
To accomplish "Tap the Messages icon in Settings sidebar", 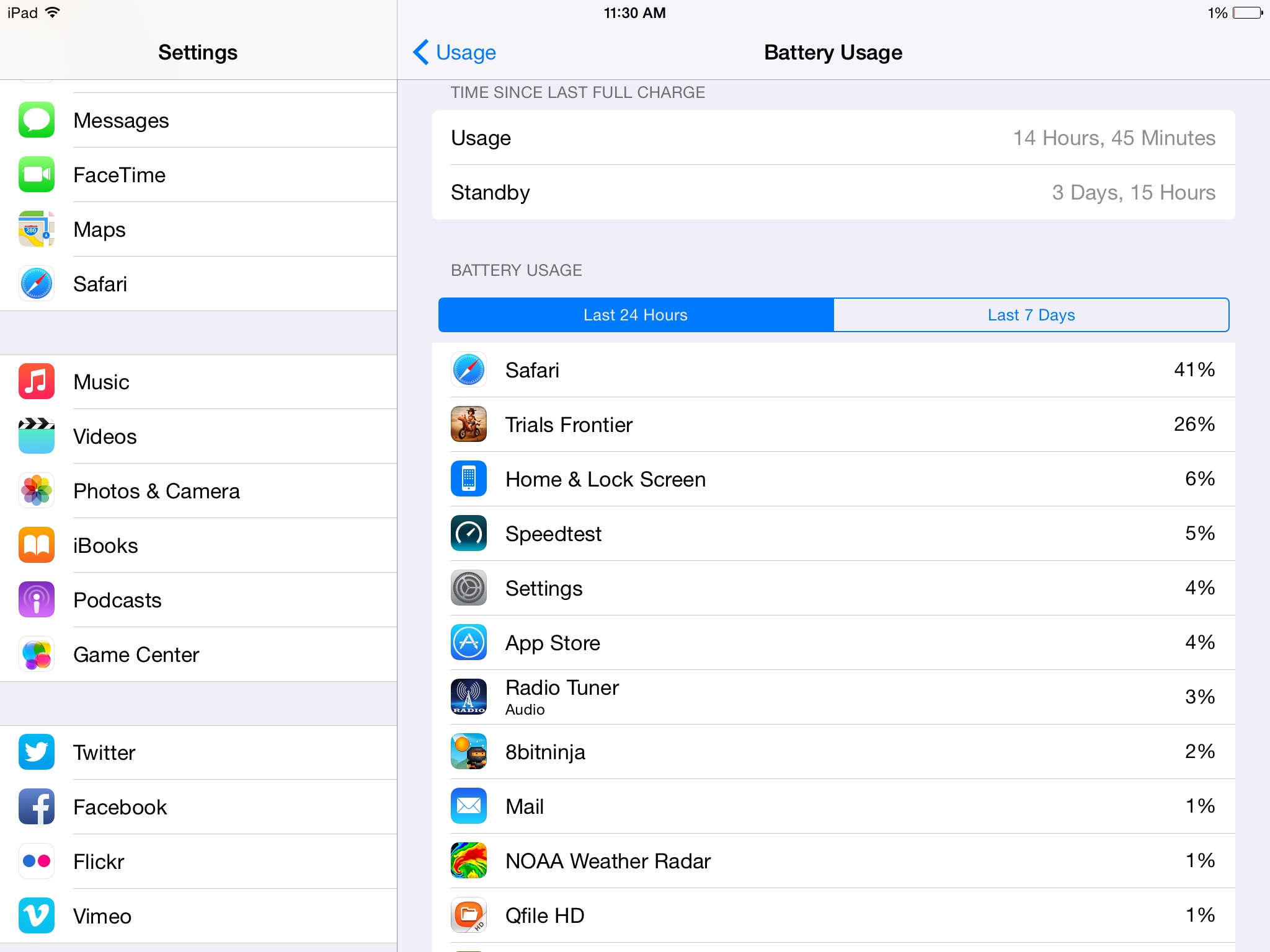I will click(x=37, y=120).
